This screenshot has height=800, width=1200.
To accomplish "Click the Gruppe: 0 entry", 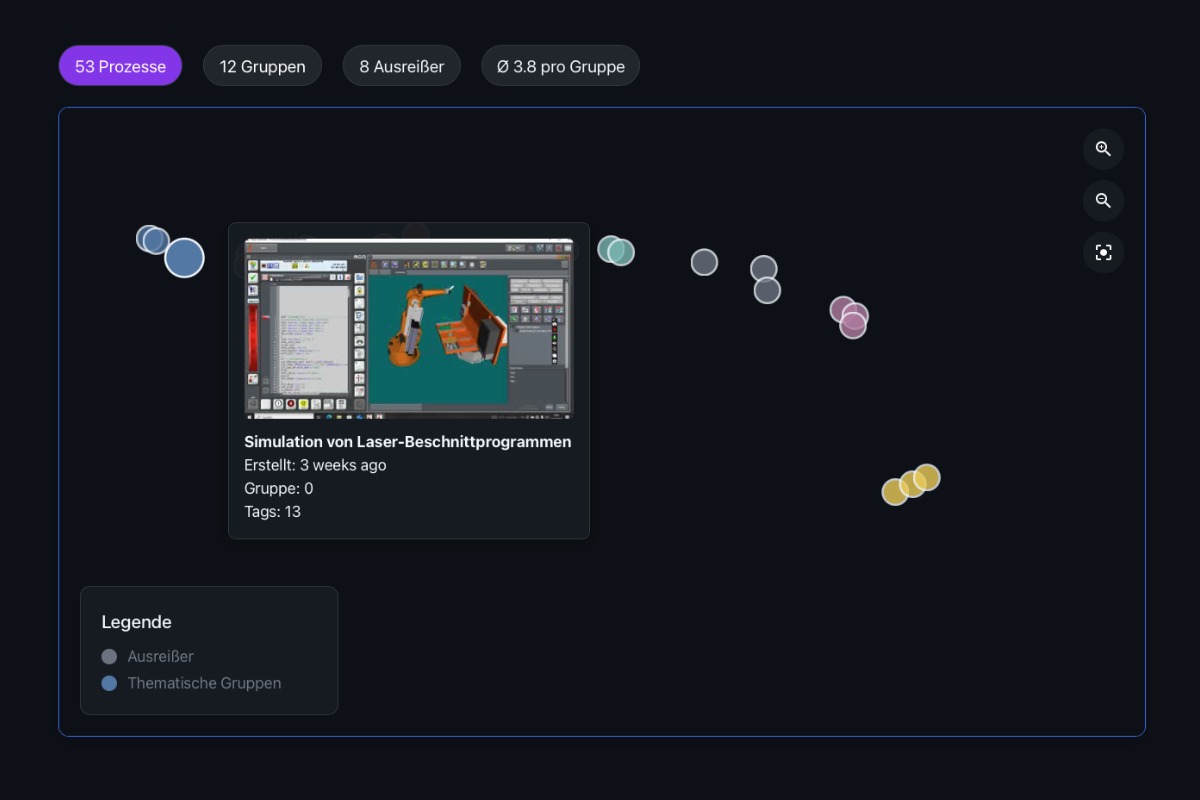I will point(278,488).
